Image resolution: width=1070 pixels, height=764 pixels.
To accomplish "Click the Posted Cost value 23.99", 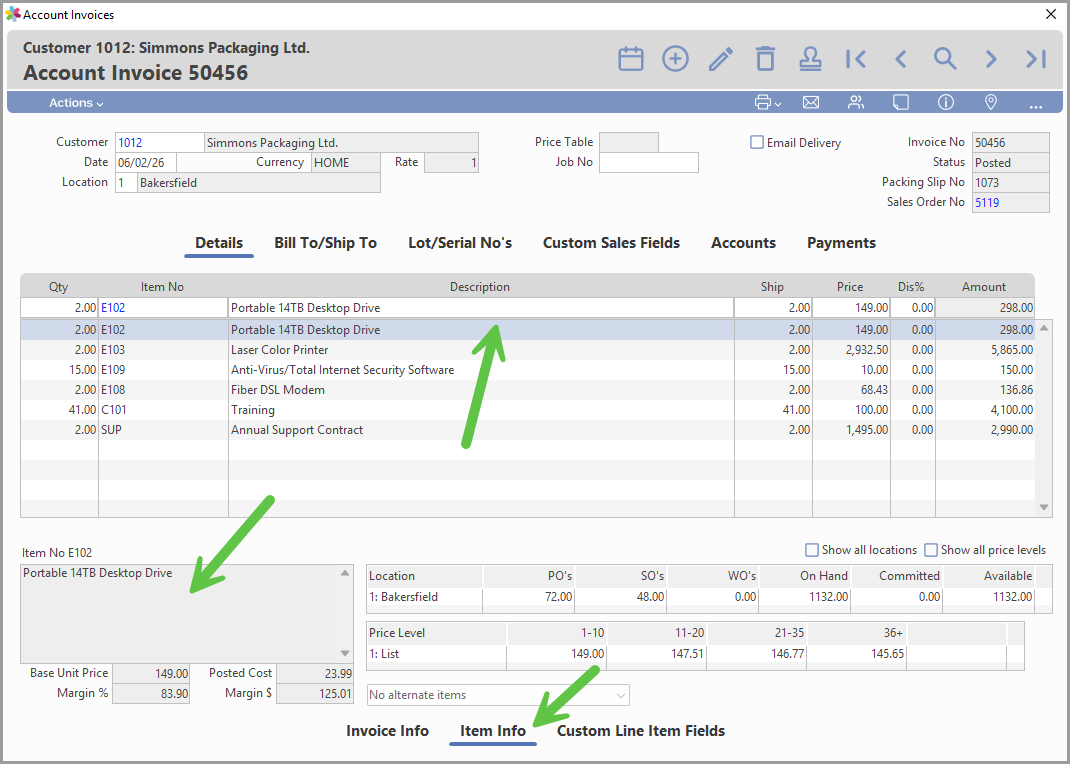I will coord(315,673).
